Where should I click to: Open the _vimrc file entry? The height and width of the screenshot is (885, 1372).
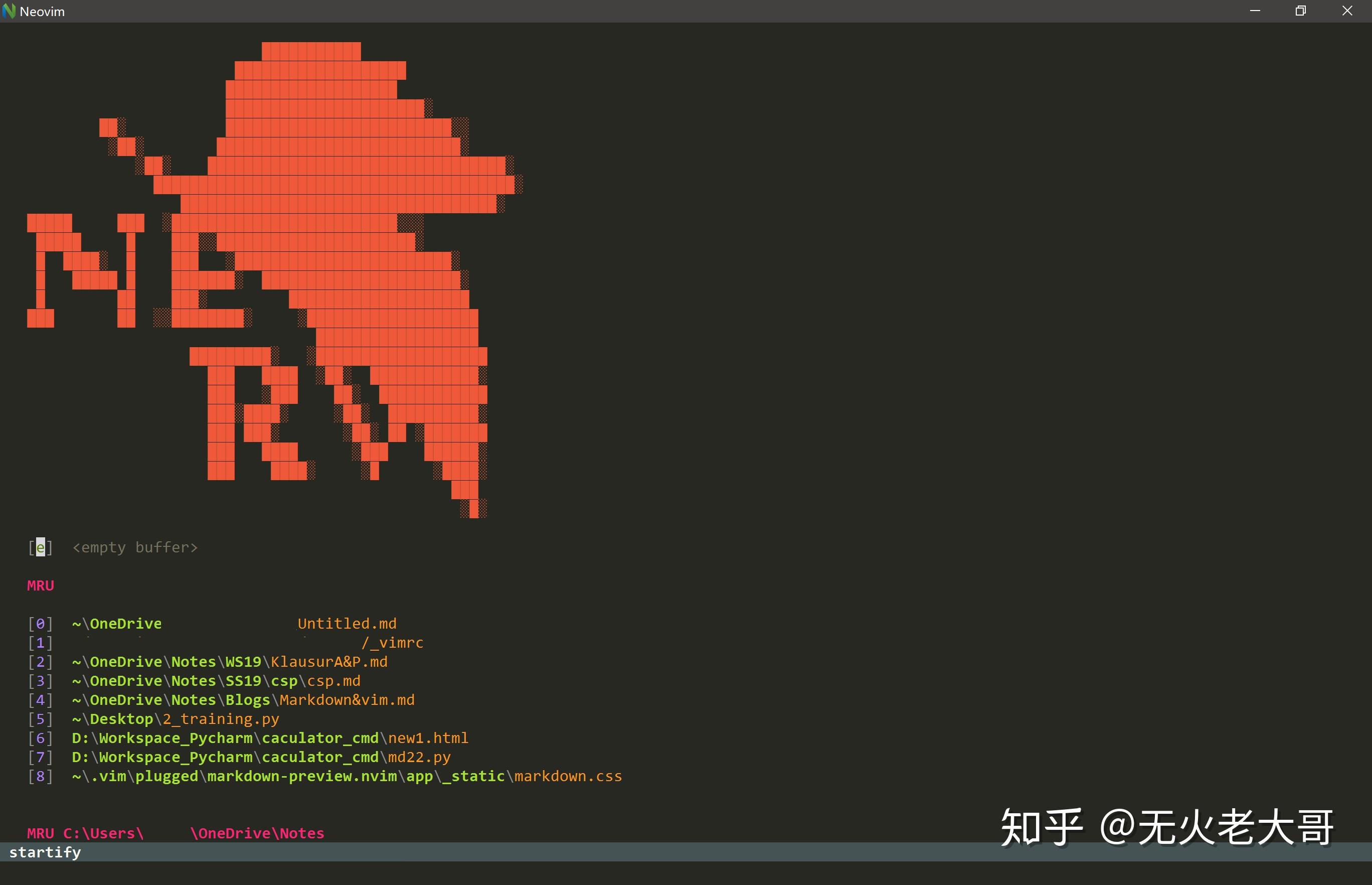pos(393,643)
